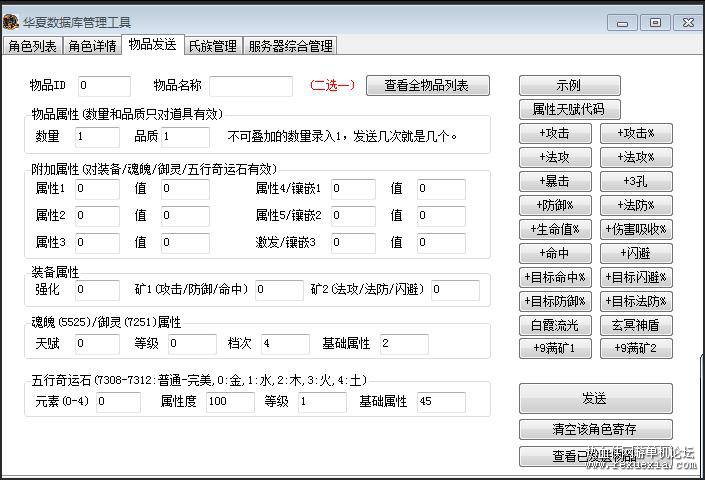The width and height of the screenshot is (705, 480).
Task: Click the +伤害吸收% button
Action: pos(636,230)
